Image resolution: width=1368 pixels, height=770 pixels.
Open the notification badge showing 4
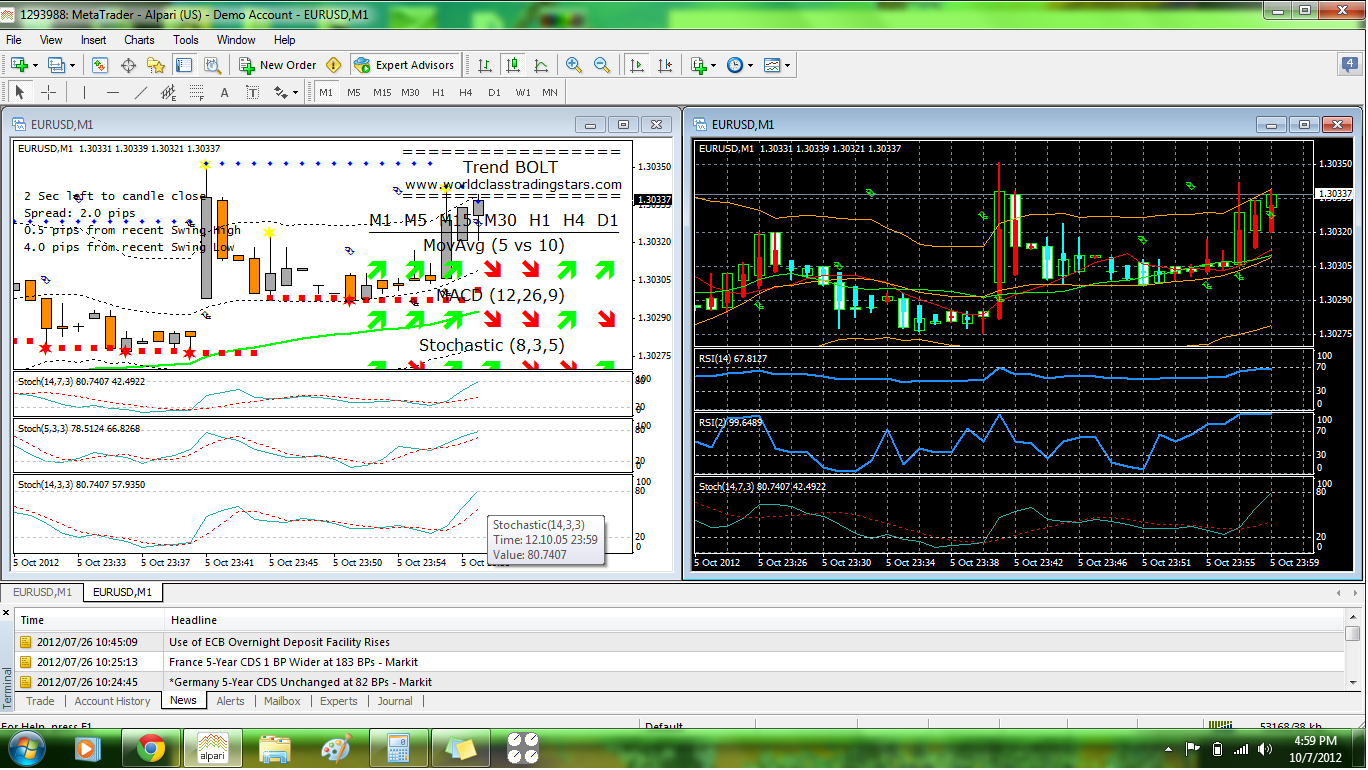(1349, 65)
